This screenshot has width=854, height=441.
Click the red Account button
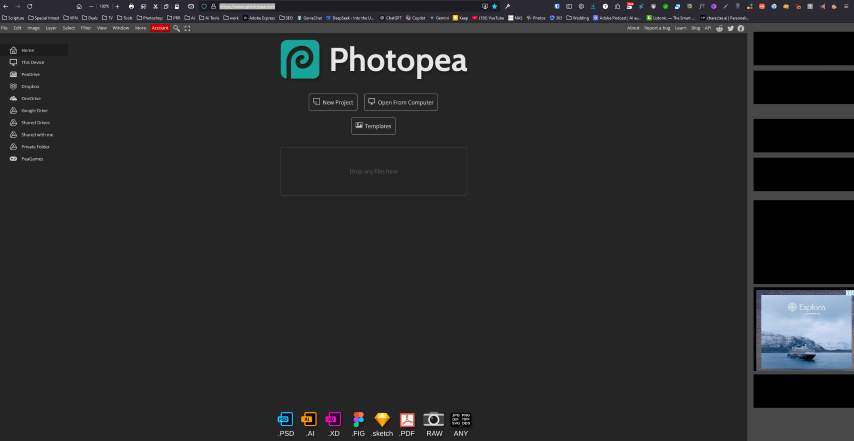pyautogui.click(x=160, y=28)
